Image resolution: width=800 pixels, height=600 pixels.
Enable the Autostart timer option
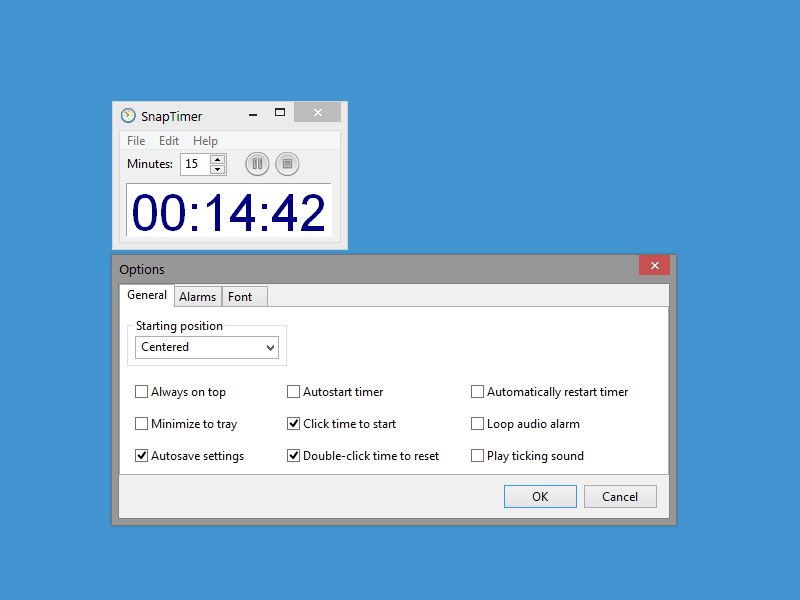pos(293,392)
